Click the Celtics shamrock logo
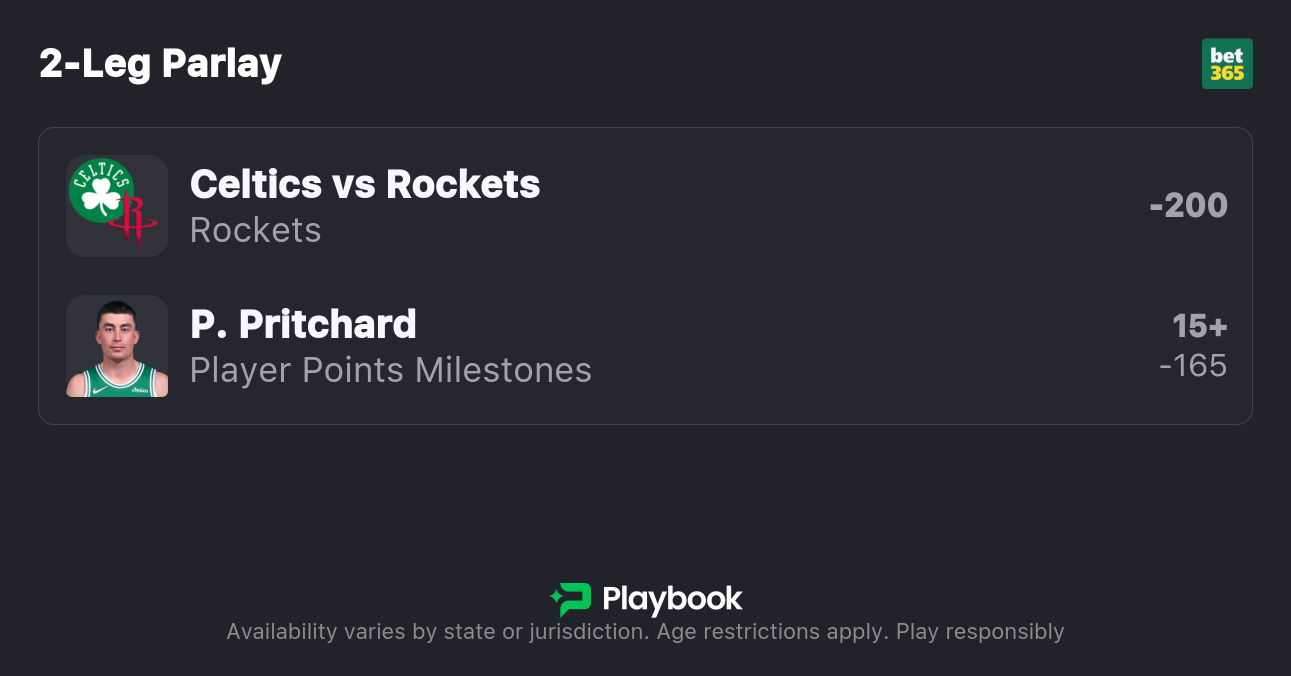This screenshot has width=1291, height=676. click(101, 191)
